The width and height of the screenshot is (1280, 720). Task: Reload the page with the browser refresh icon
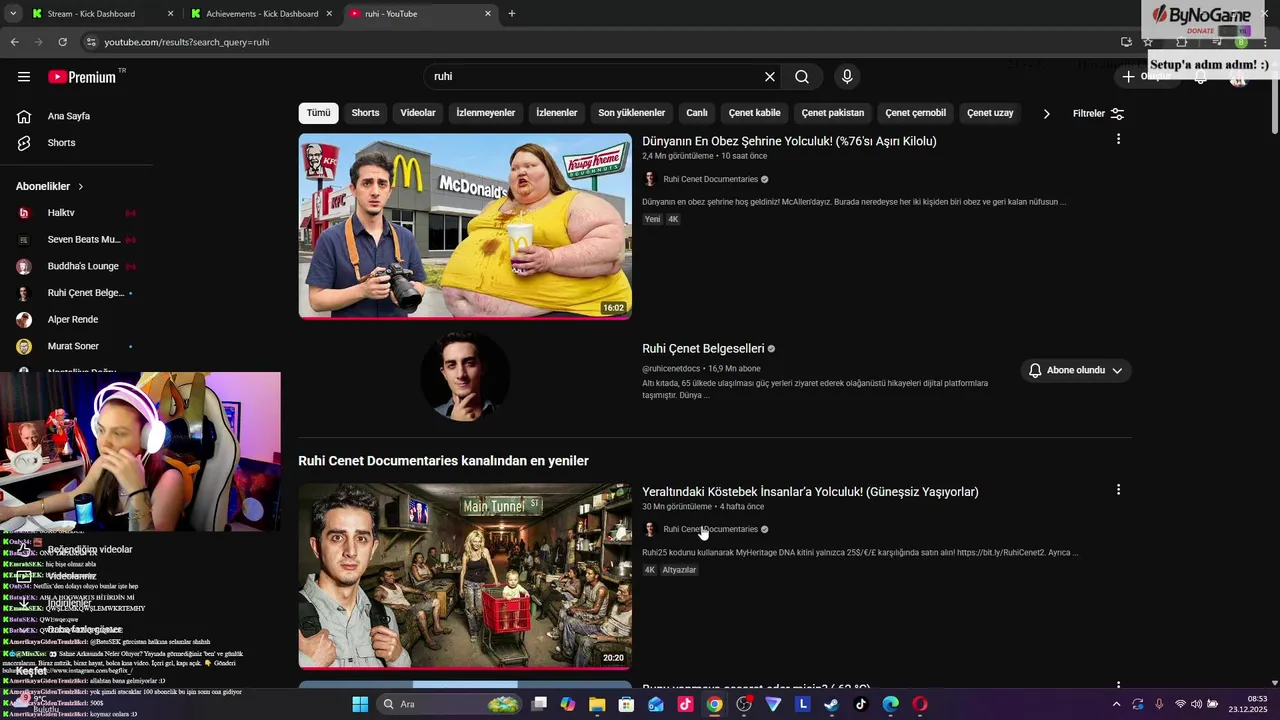pyautogui.click(x=62, y=42)
